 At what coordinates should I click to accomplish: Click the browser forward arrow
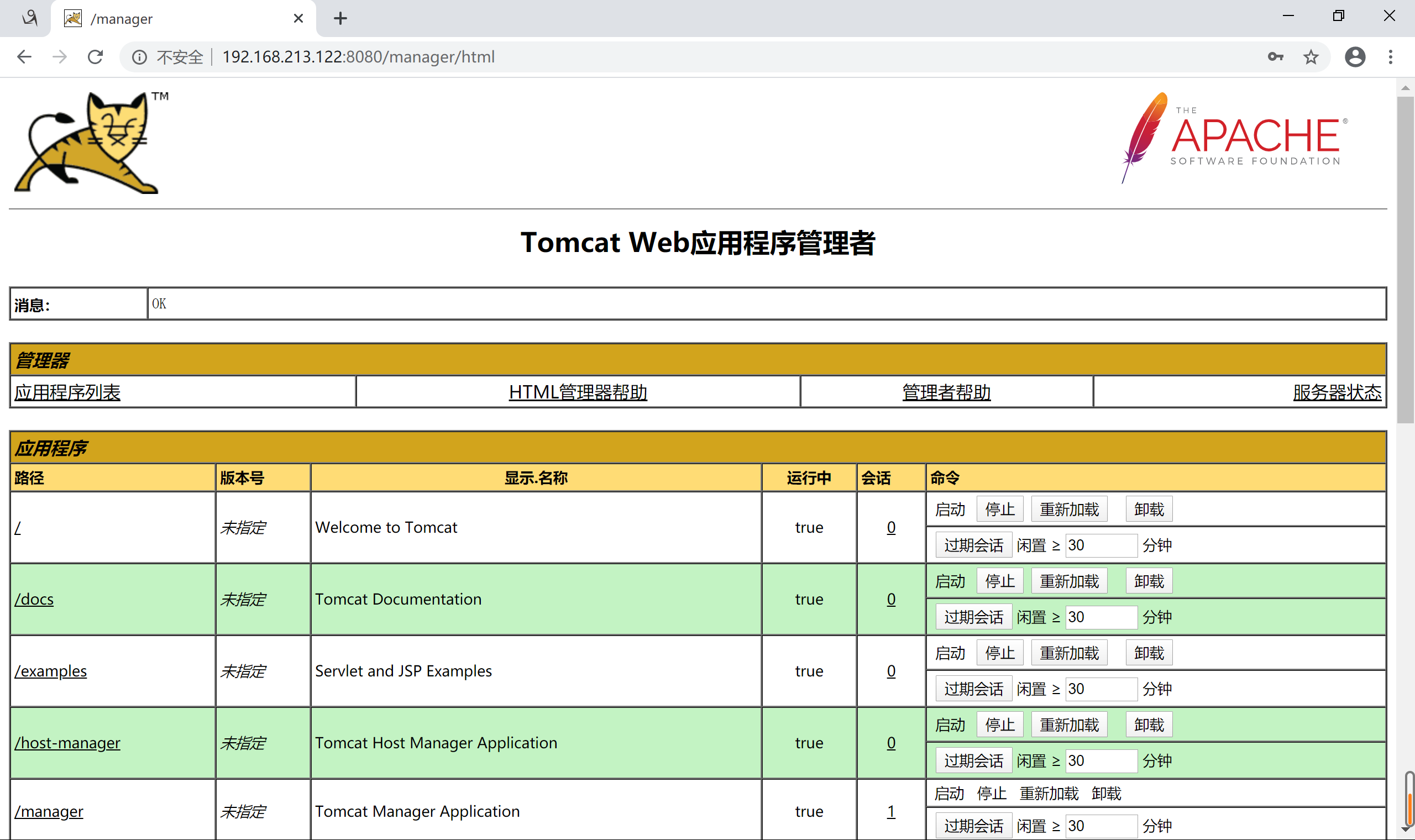pos(60,56)
